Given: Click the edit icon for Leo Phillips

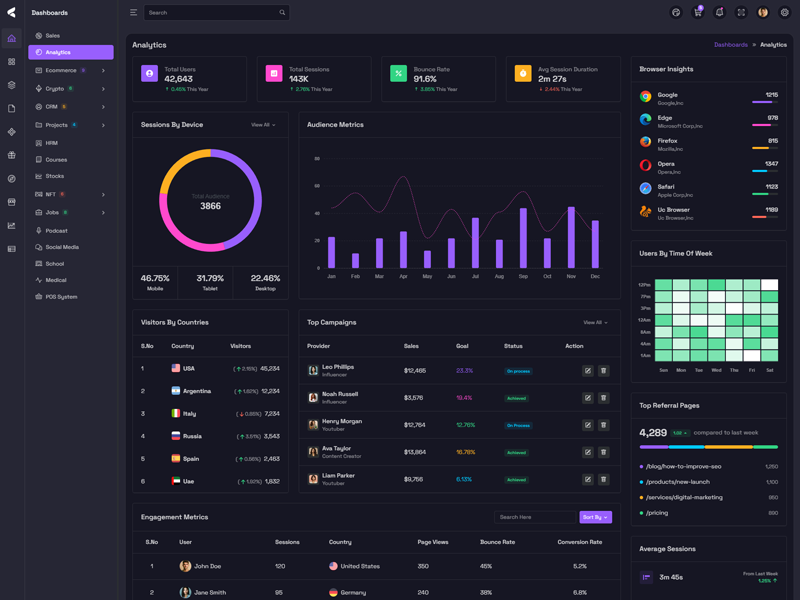Looking at the screenshot, I should (588, 371).
